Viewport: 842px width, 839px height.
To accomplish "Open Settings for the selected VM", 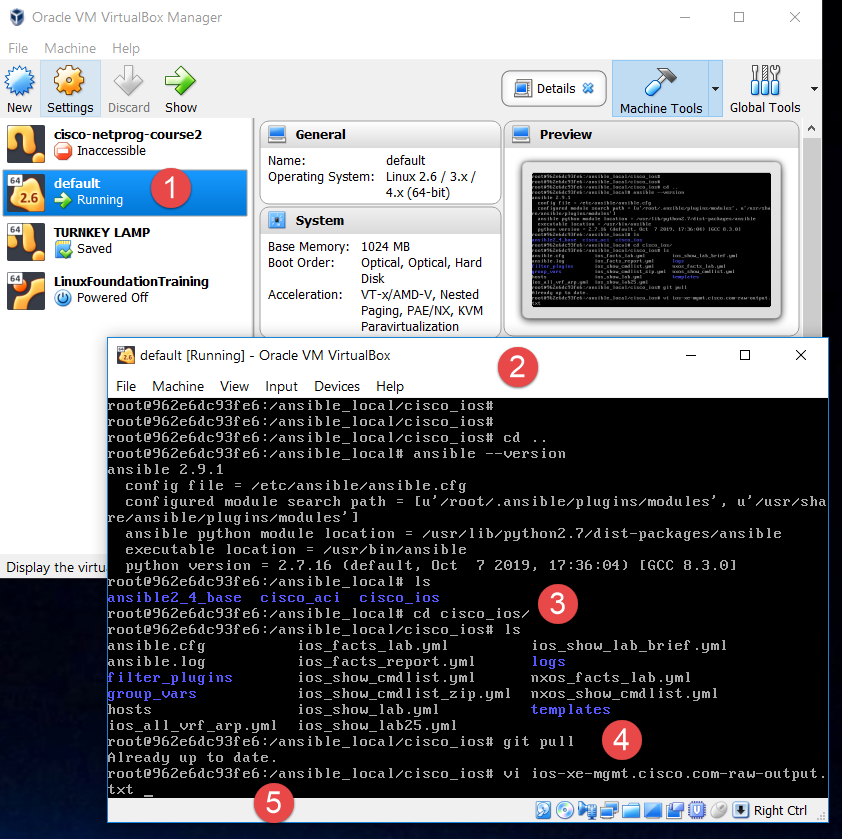I will pyautogui.click(x=70, y=89).
